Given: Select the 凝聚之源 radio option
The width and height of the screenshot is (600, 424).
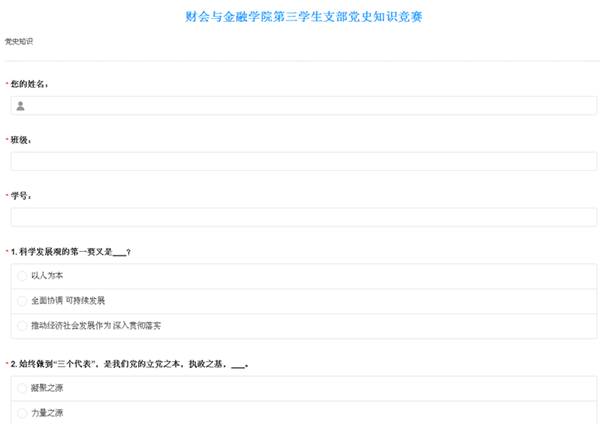Looking at the screenshot, I should click(23, 387).
